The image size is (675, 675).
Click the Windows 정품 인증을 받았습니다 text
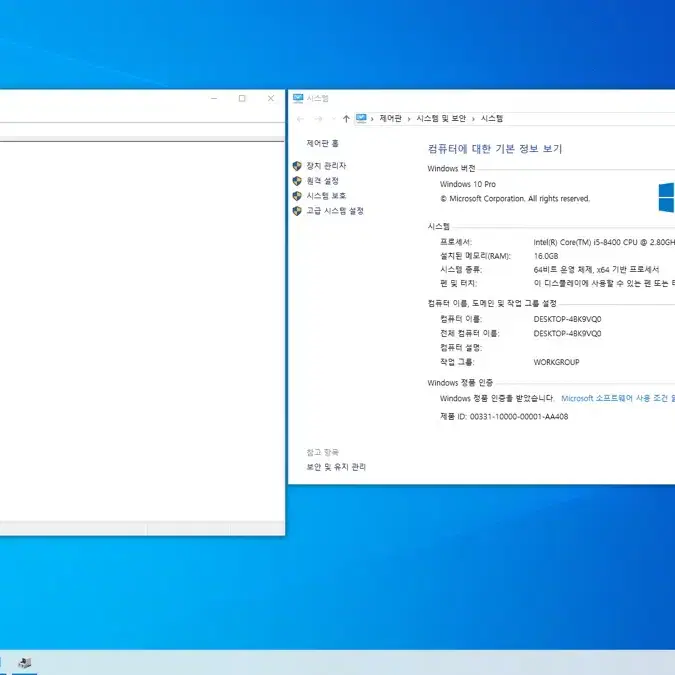497,398
